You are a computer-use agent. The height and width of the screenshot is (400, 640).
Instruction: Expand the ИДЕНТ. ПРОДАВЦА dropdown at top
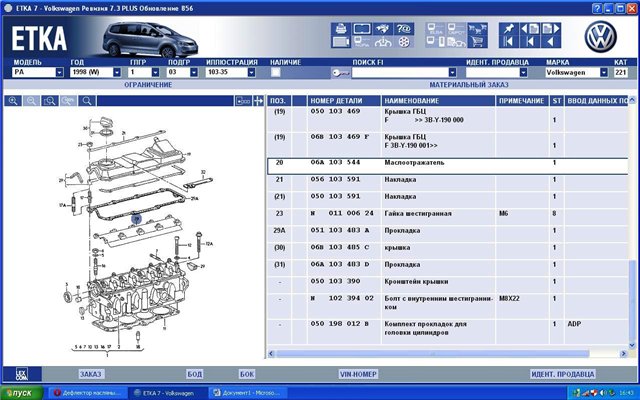(523, 73)
